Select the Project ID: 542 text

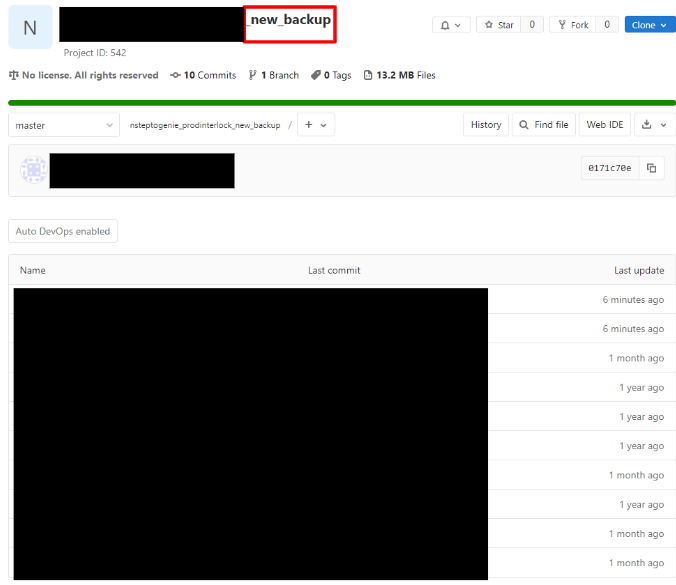point(95,53)
